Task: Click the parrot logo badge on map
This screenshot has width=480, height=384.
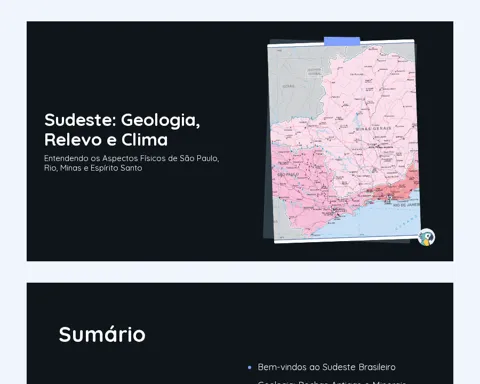Action: [x=426, y=237]
